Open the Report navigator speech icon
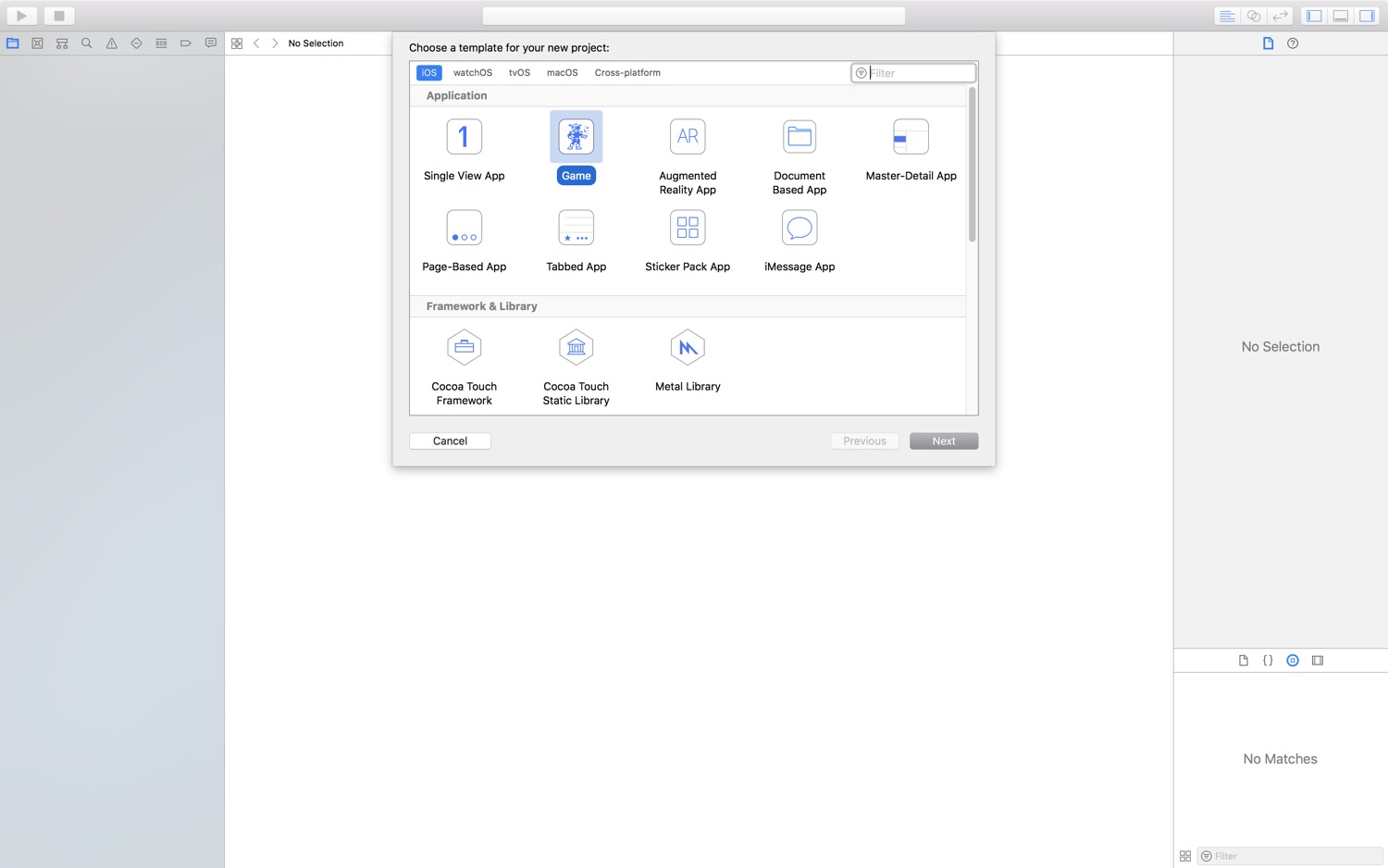This screenshot has height=868, width=1388. (211, 43)
